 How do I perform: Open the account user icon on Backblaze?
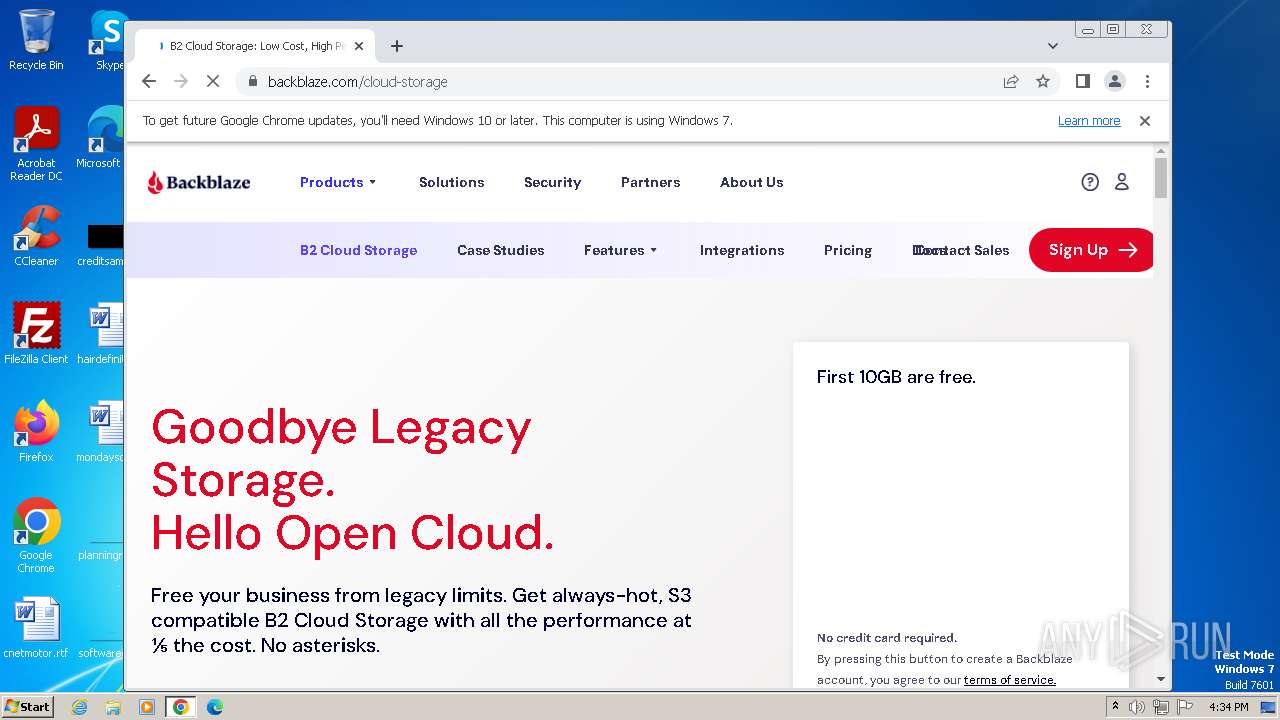pos(1122,182)
